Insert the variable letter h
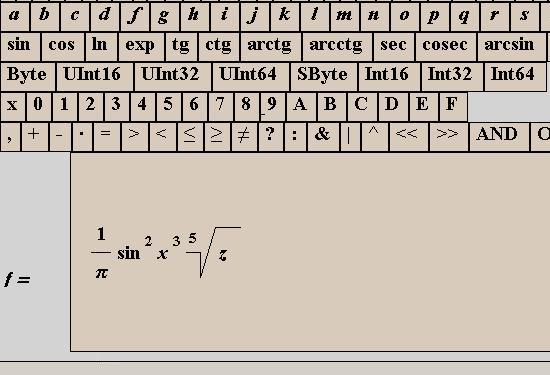Viewport: 550px width, 375px height. tap(195, 16)
